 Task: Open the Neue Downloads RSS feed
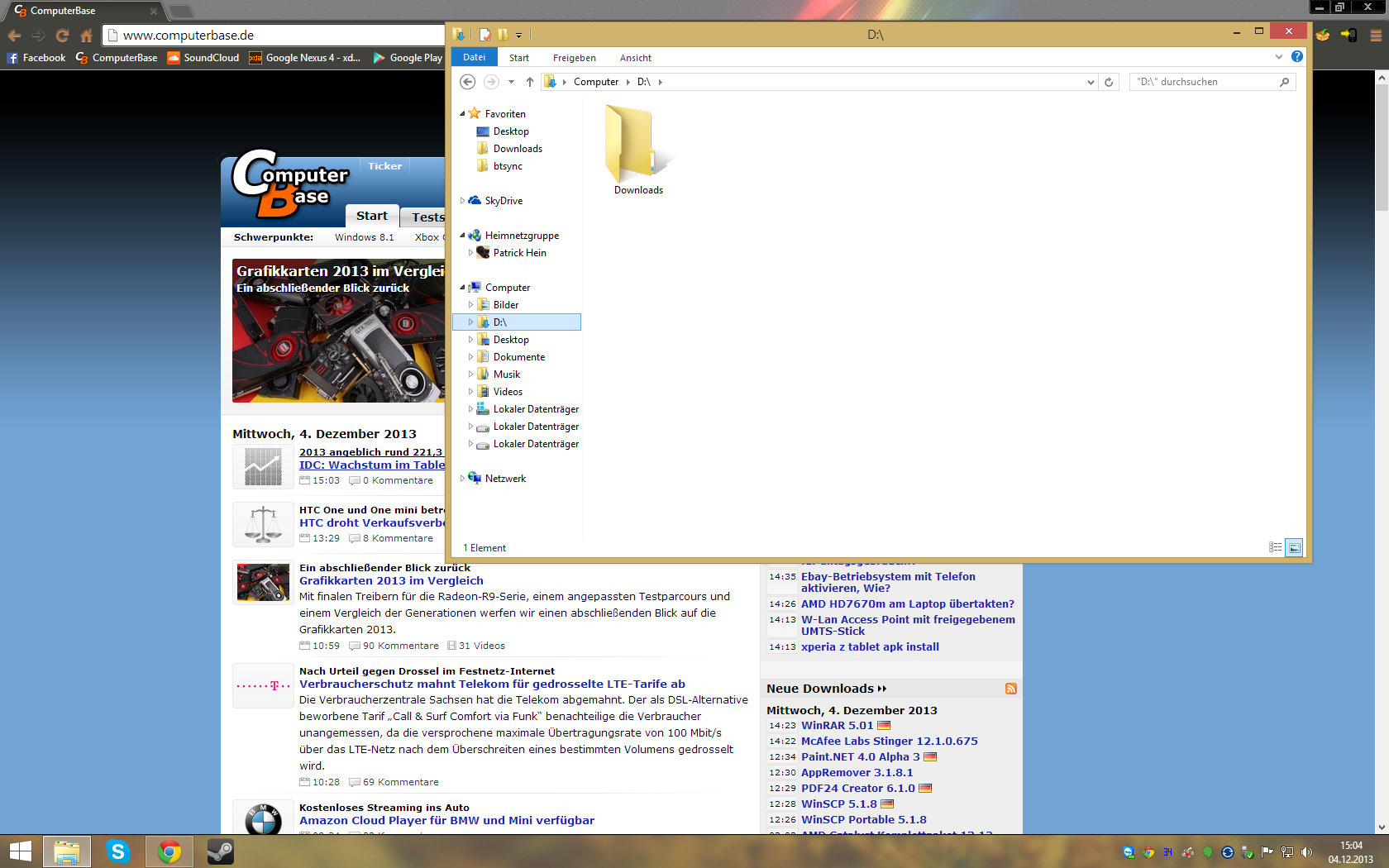tap(1010, 689)
